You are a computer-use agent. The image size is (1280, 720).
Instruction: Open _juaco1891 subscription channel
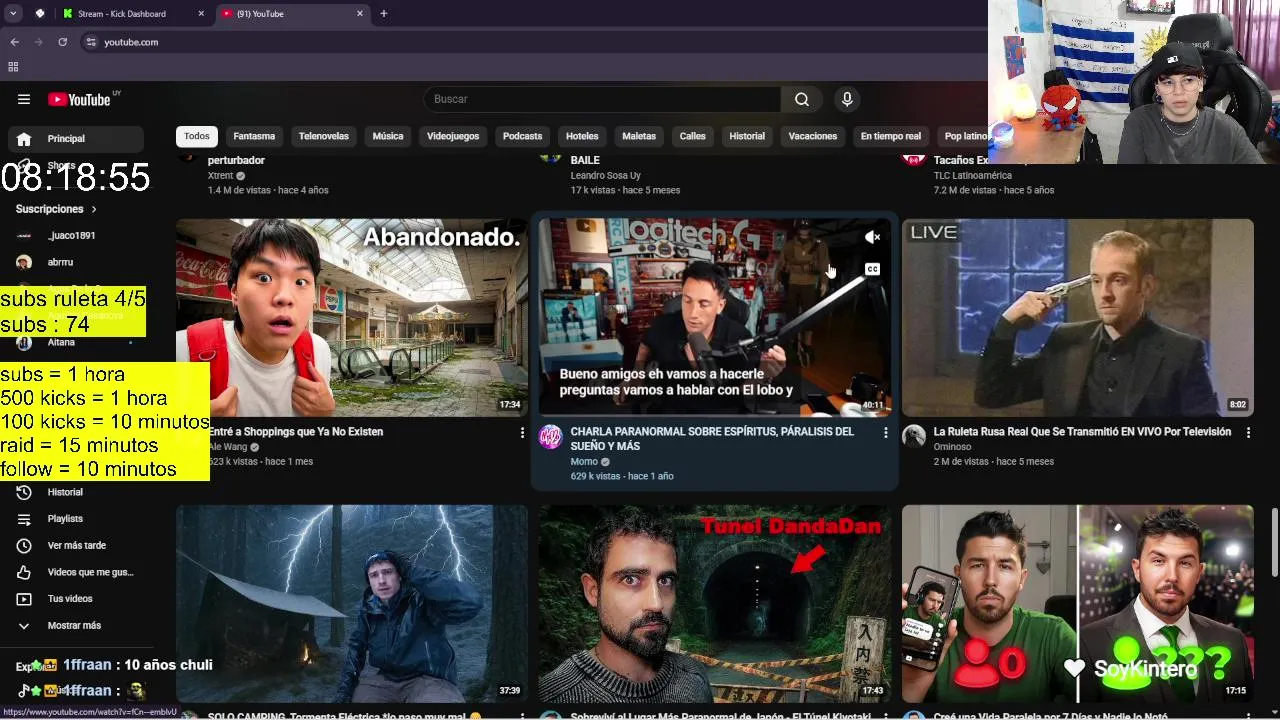click(x=76, y=236)
